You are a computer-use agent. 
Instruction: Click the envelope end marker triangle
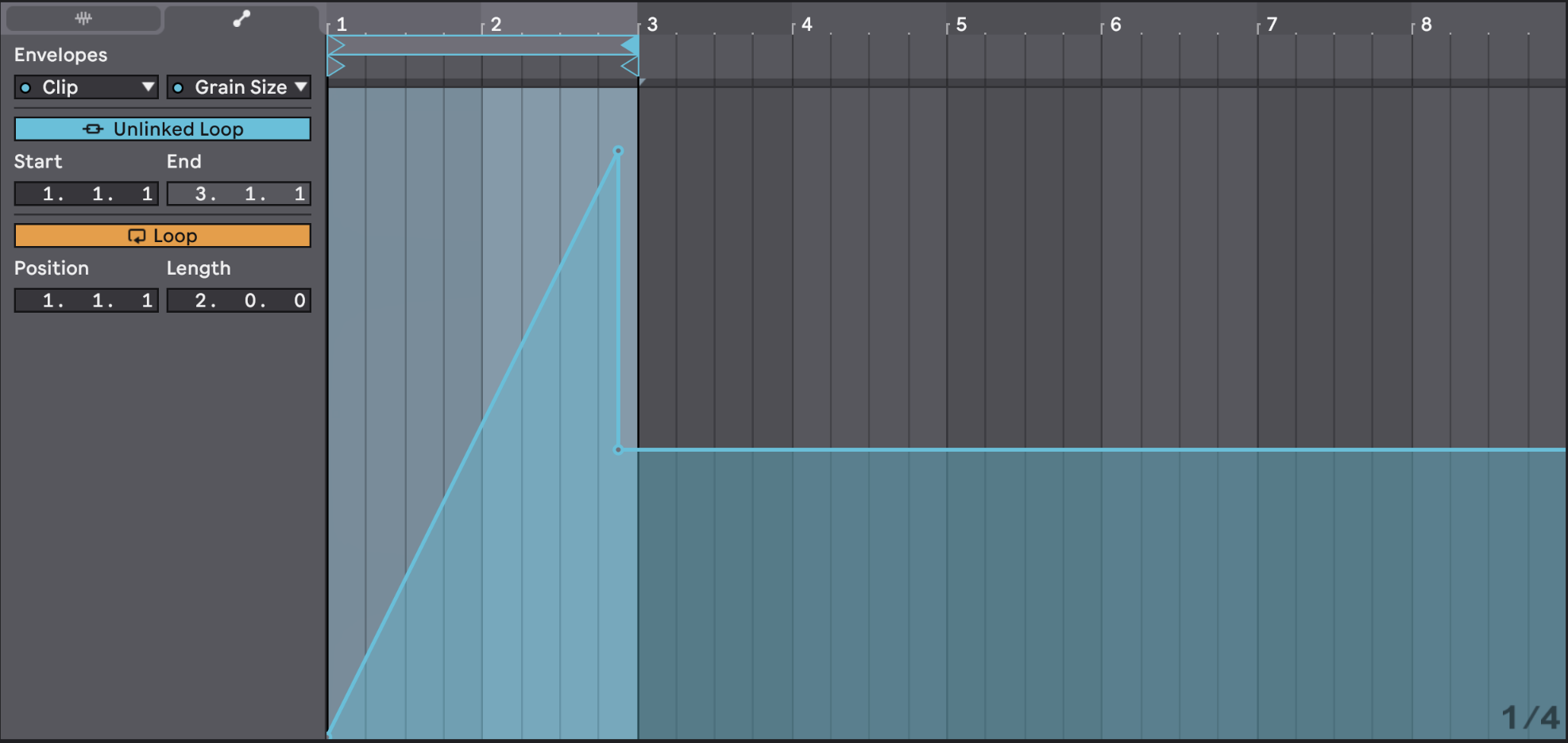point(630,66)
